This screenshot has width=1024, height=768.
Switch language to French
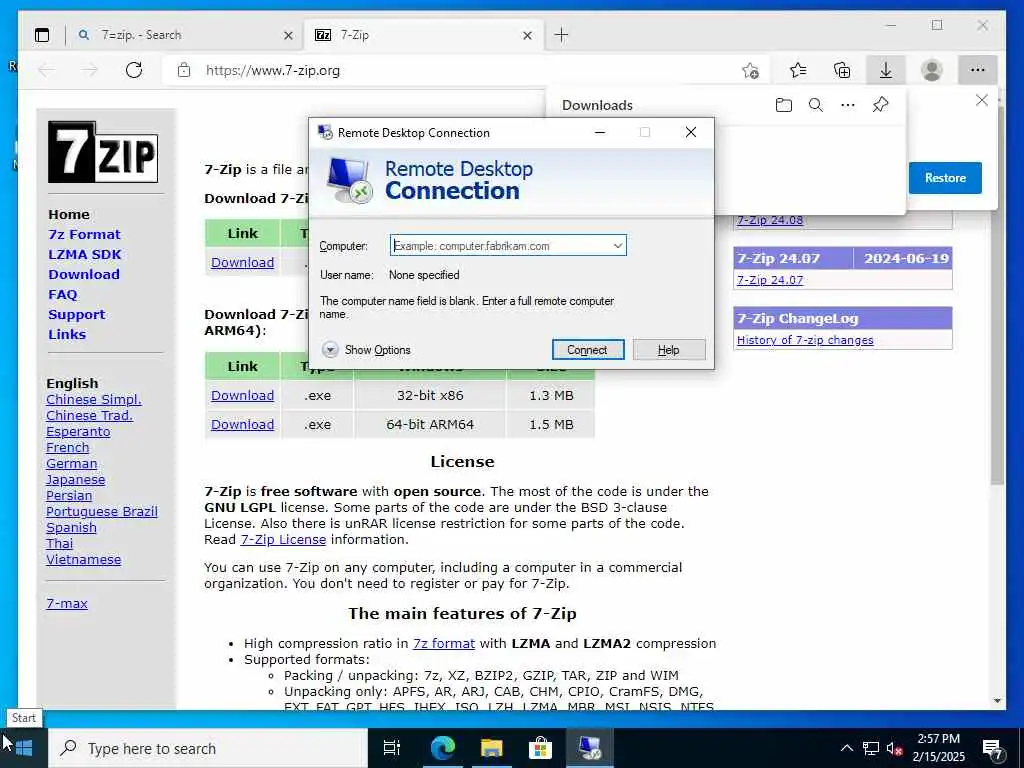67,448
